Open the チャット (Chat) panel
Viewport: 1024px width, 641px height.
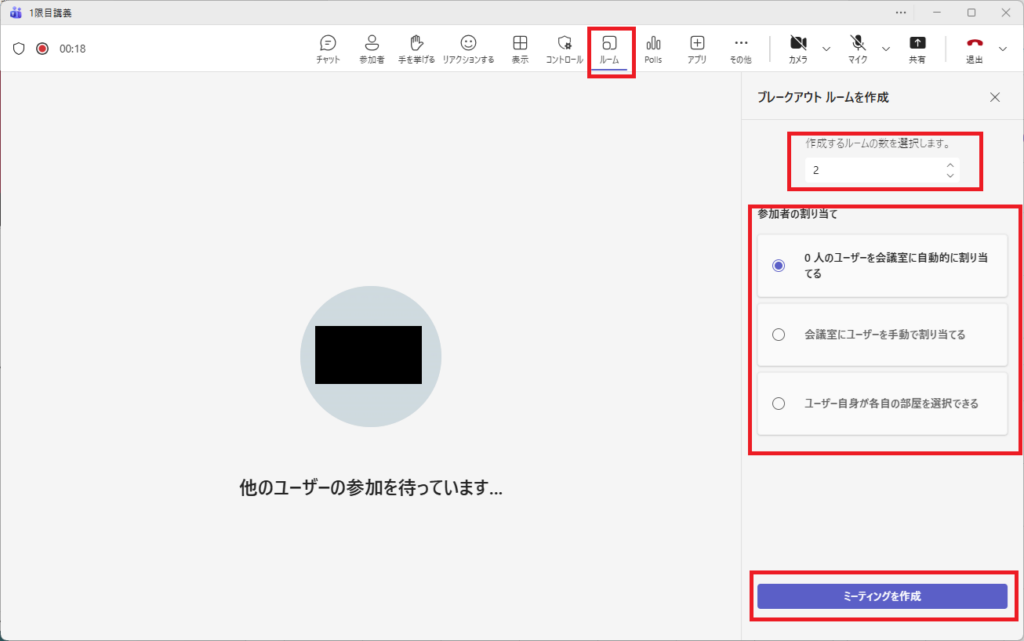click(328, 48)
